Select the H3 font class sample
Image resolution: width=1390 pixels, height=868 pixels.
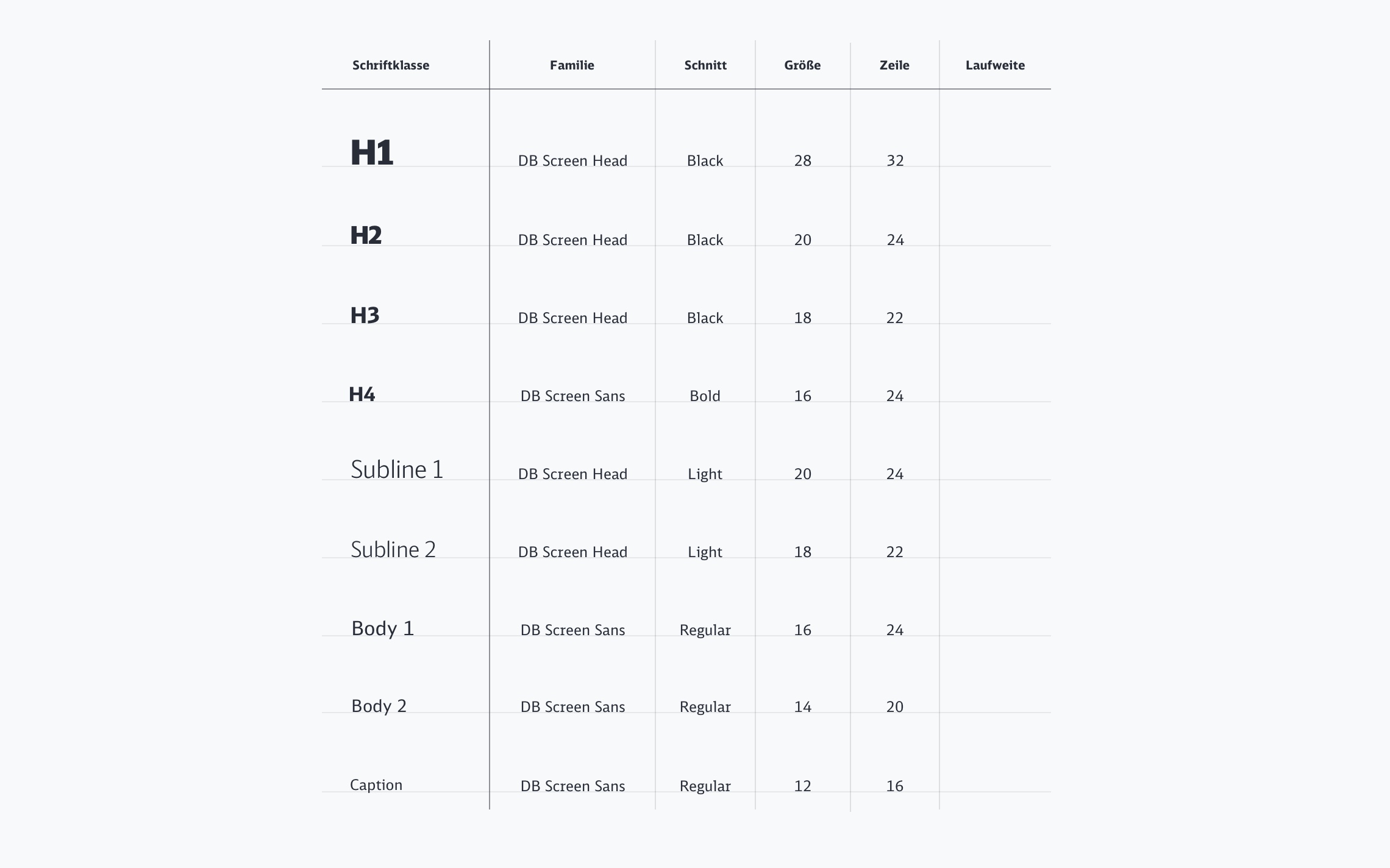[365, 315]
